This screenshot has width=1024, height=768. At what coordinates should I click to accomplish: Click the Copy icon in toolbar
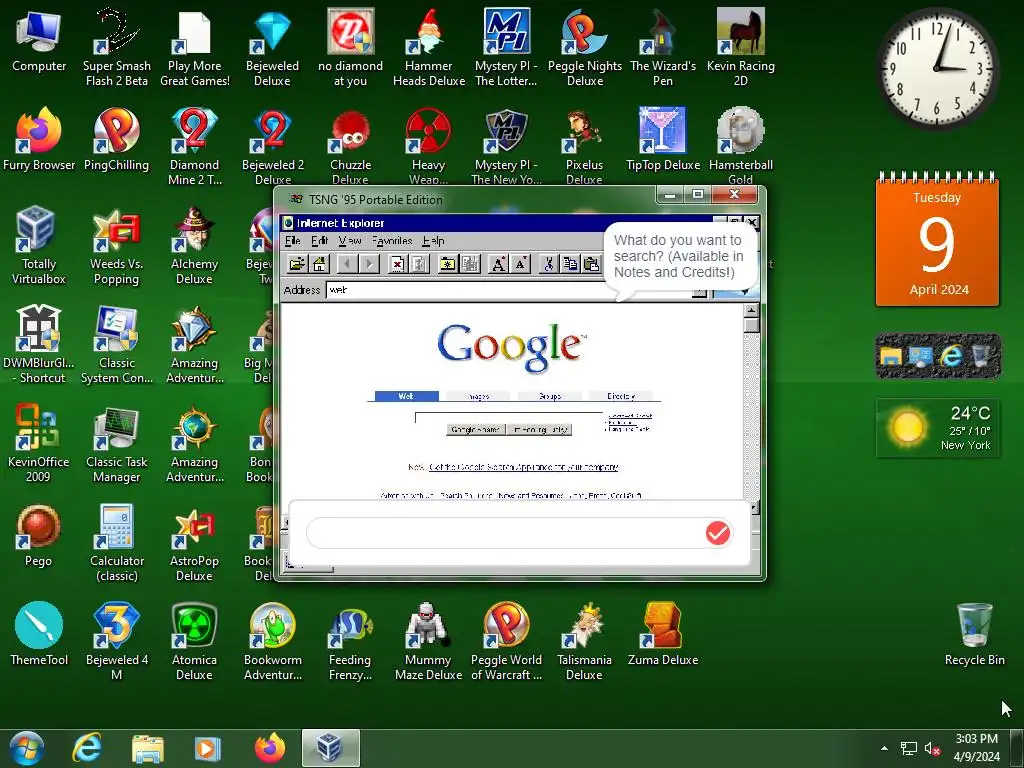coord(570,264)
